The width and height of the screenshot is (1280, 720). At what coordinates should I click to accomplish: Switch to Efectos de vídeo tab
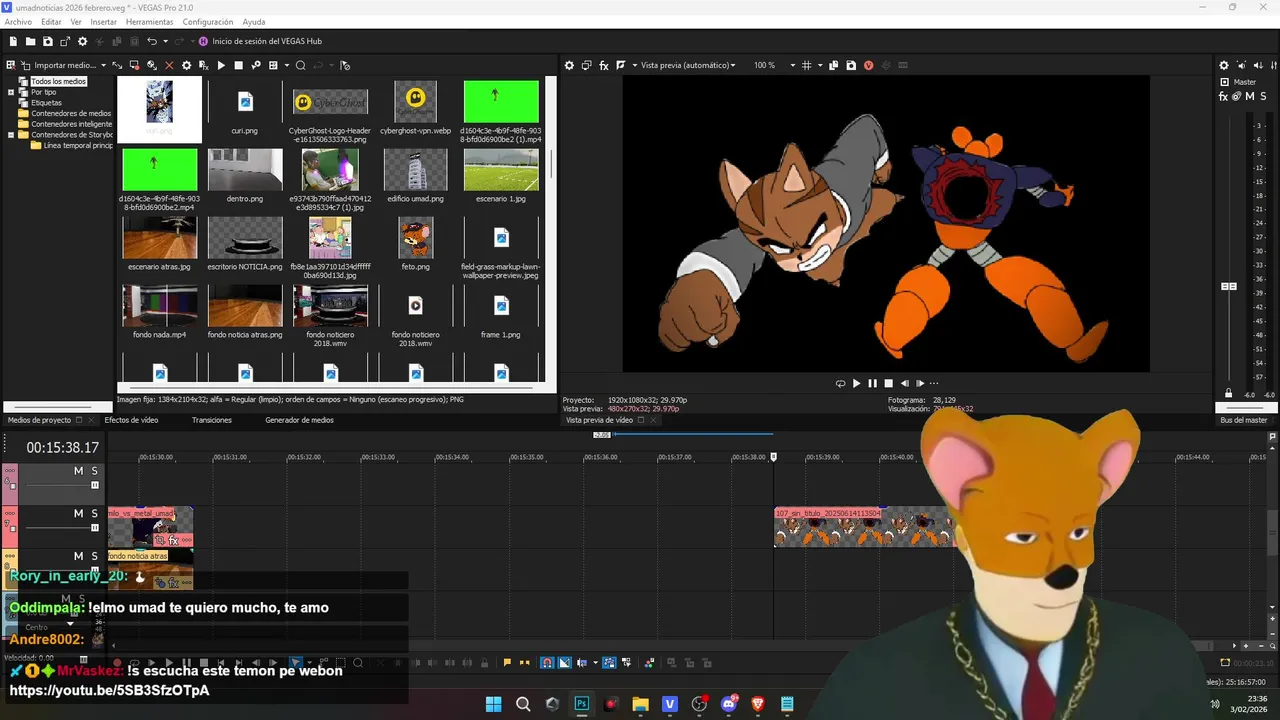(x=131, y=420)
